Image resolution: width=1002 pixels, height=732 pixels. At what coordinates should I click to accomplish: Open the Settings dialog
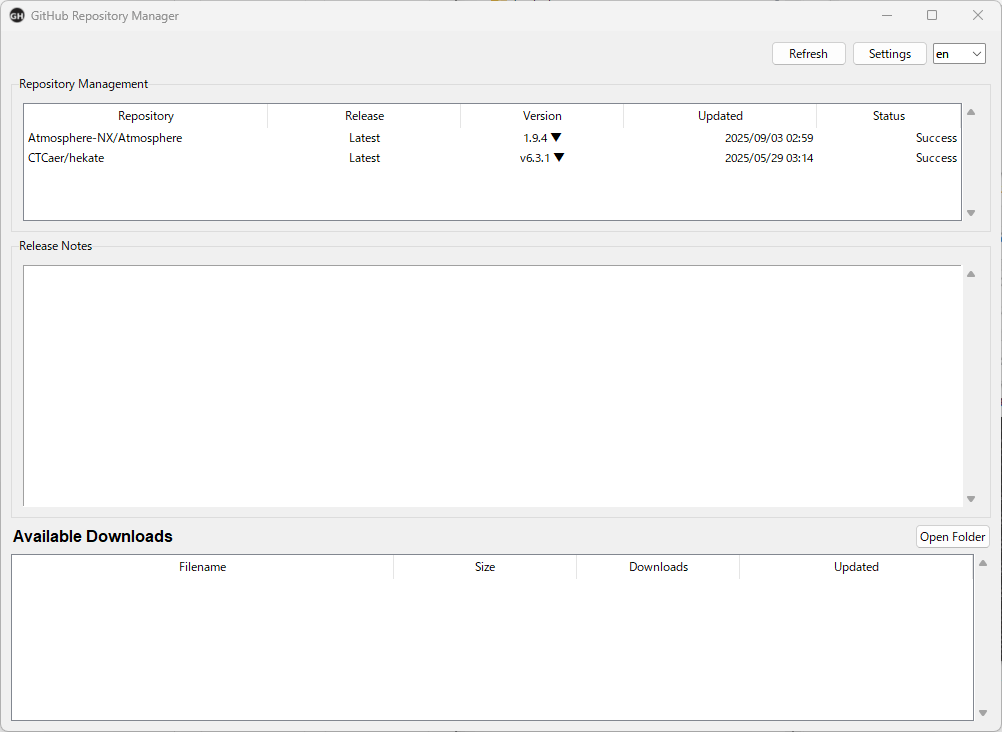(890, 54)
